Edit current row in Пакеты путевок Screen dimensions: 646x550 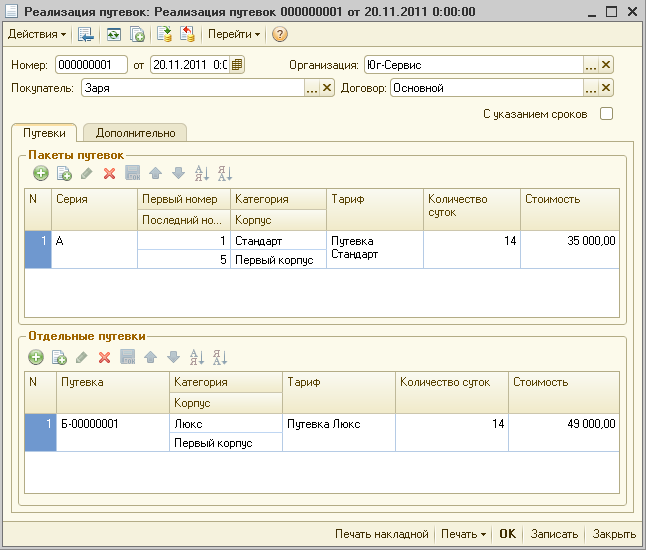coord(87,173)
